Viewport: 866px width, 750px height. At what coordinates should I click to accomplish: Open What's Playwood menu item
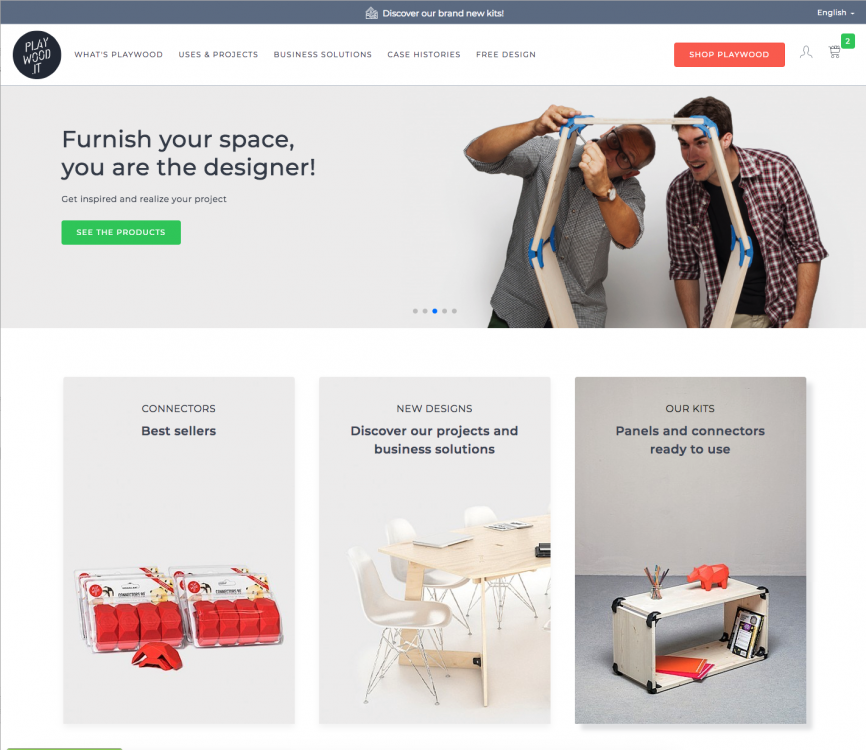[119, 54]
